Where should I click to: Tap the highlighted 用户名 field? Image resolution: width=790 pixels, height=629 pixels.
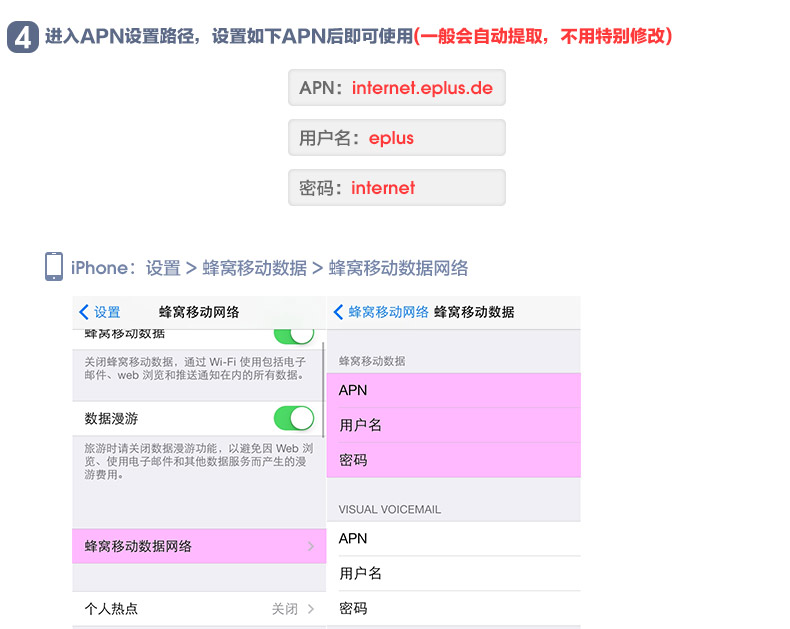(x=453, y=425)
